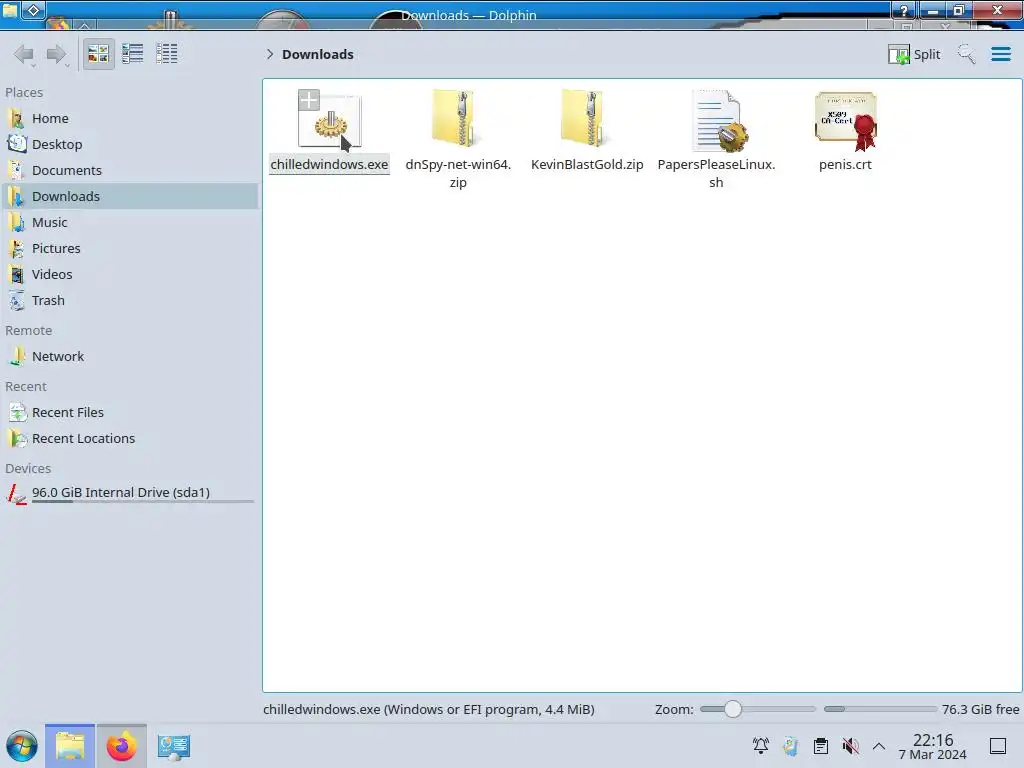The width and height of the screenshot is (1024, 768).
Task: Open the search magnifier tool
Action: click(x=966, y=54)
